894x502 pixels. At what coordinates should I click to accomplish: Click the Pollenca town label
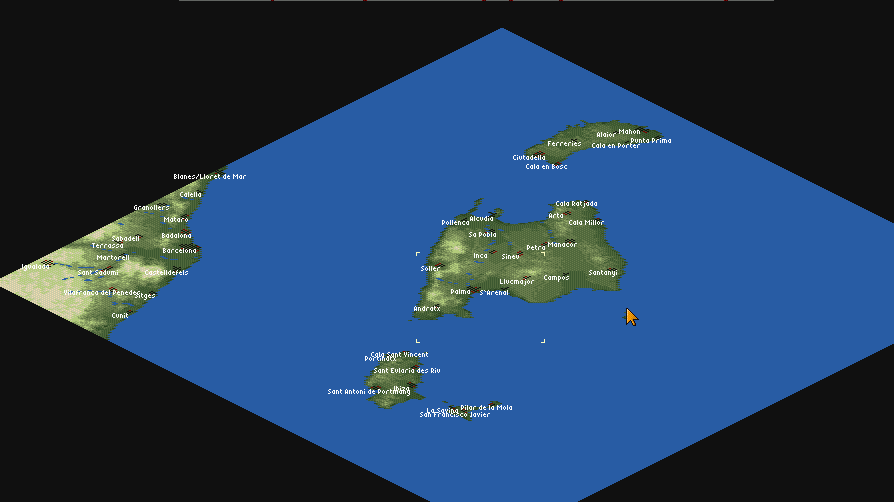pyautogui.click(x=455, y=222)
